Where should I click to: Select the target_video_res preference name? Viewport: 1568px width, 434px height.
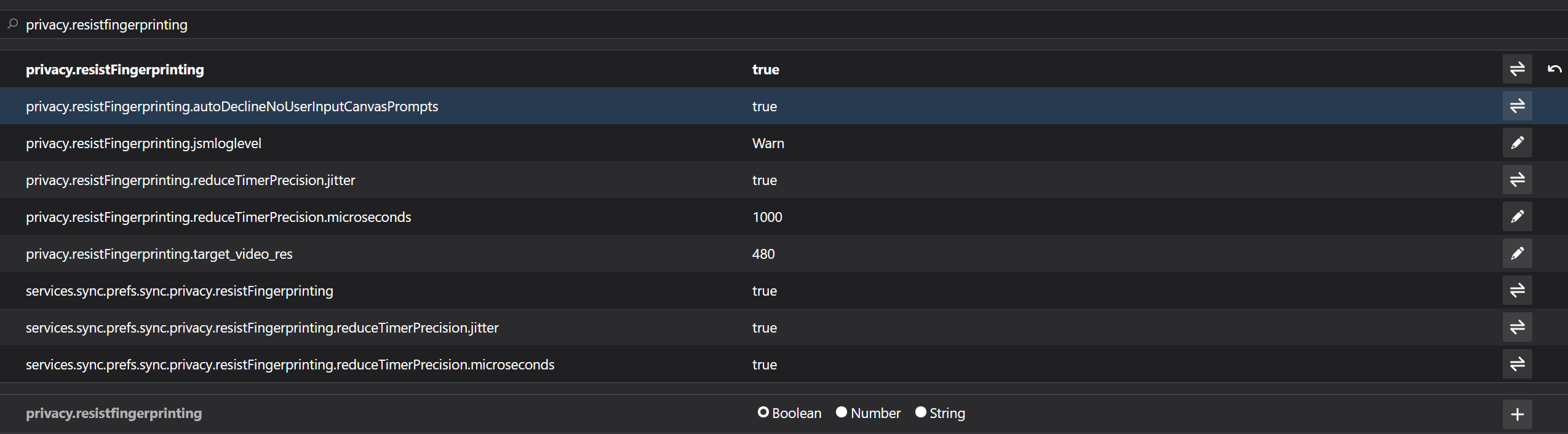pyautogui.click(x=159, y=254)
